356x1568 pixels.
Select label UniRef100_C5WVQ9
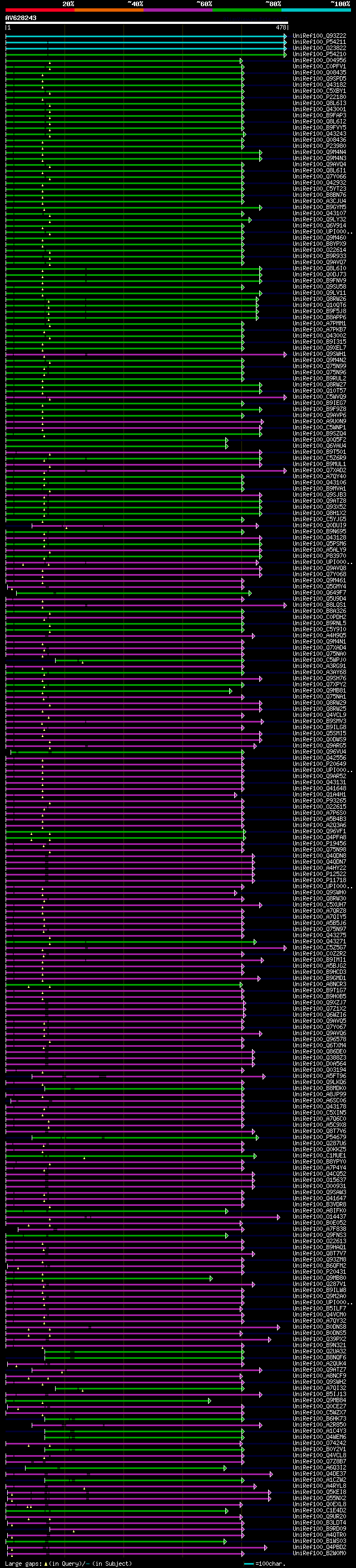(x=319, y=397)
